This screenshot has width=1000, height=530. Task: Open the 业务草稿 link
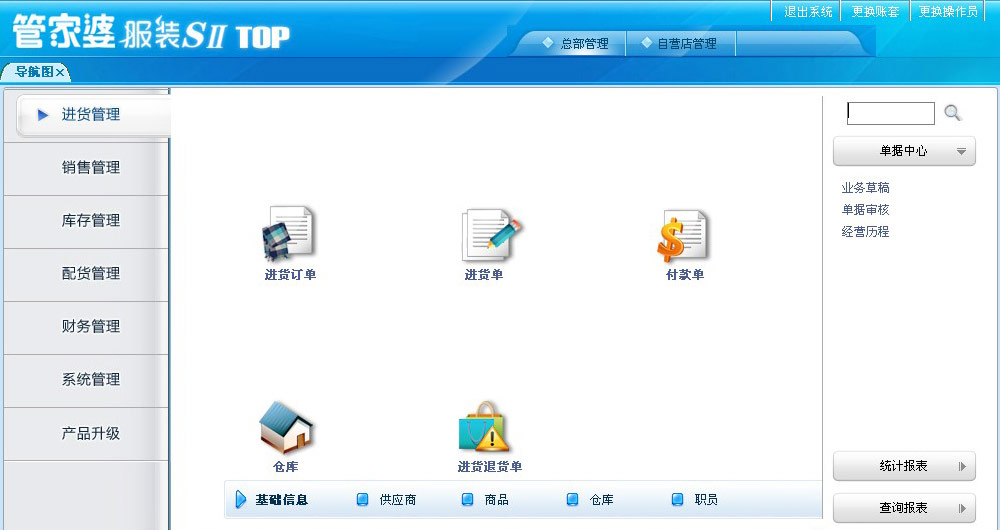(x=866, y=188)
